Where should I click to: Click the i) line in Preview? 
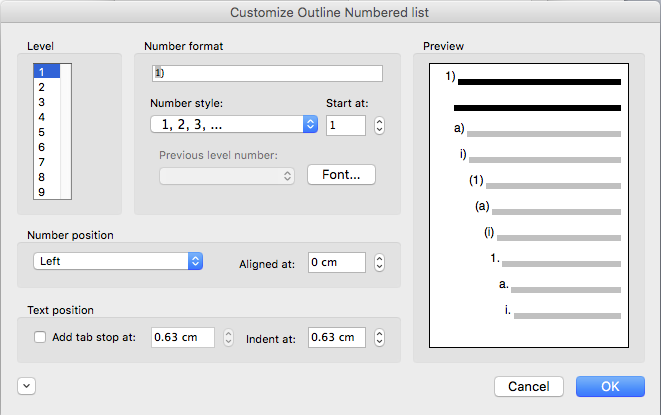click(x=540, y=156)
